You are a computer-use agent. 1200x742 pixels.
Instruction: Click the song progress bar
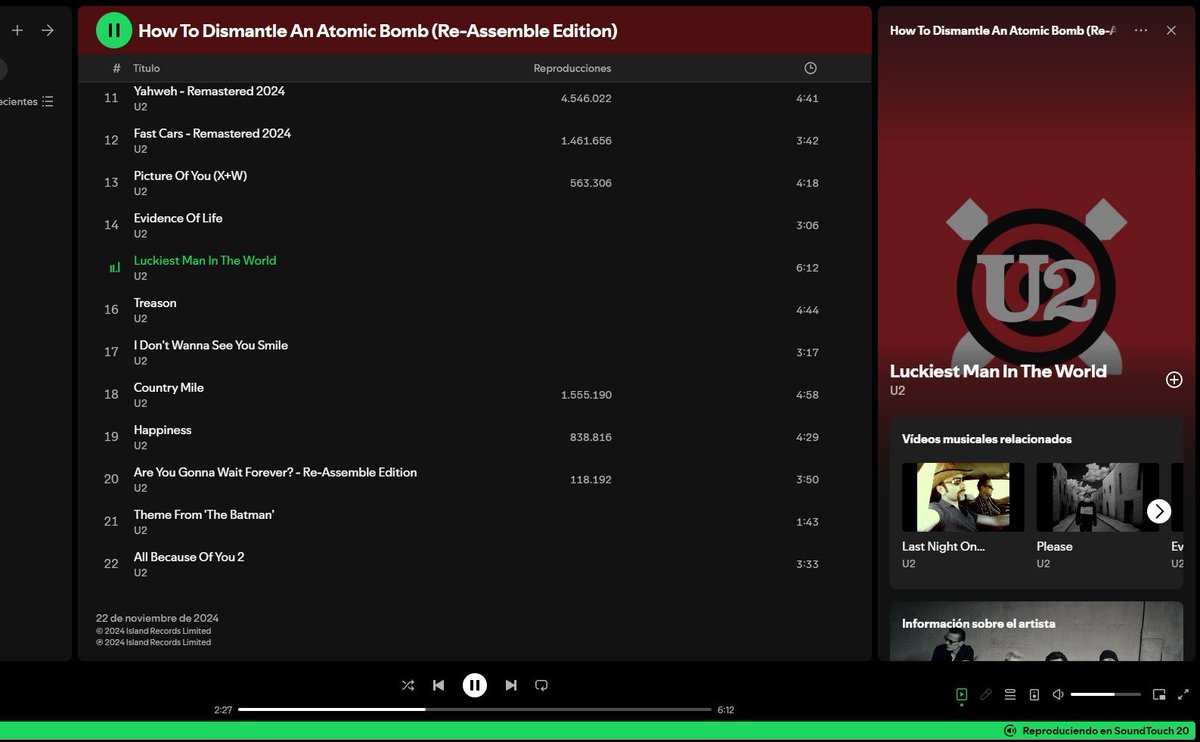pos(475,710)
